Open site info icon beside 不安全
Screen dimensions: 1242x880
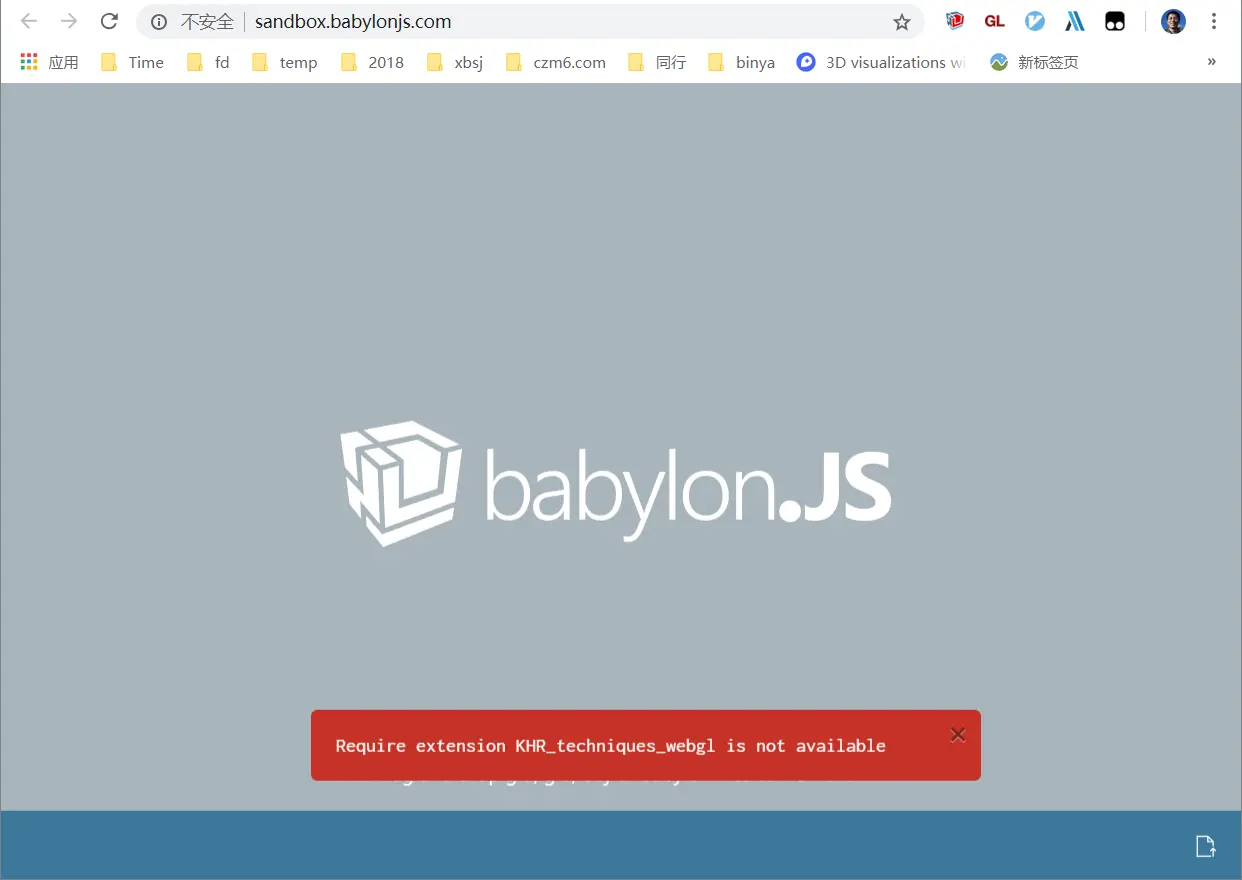pyautogui.click(x=158, y=22)
